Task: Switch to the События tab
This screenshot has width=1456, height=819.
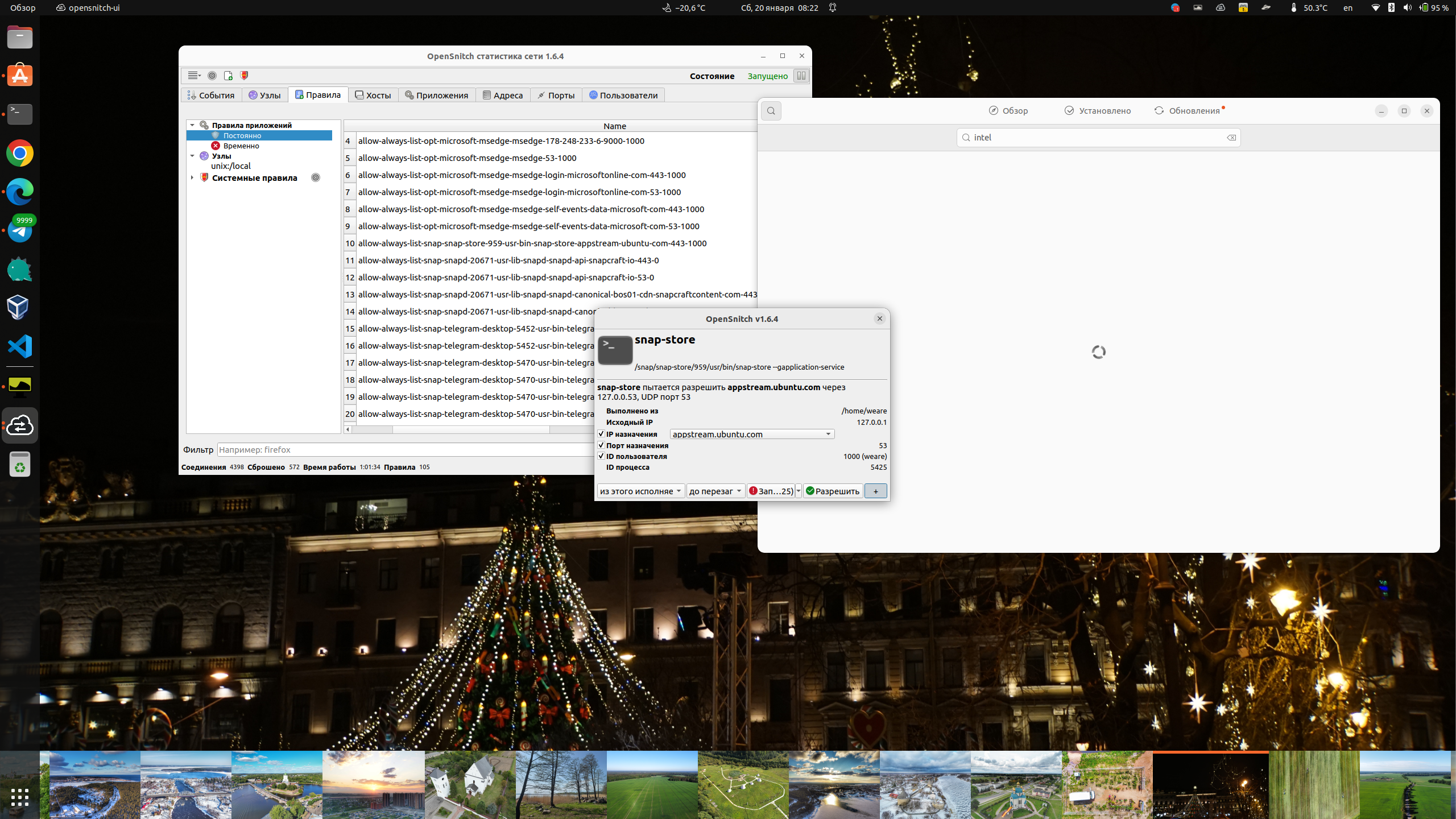Action: coord(211,95)
